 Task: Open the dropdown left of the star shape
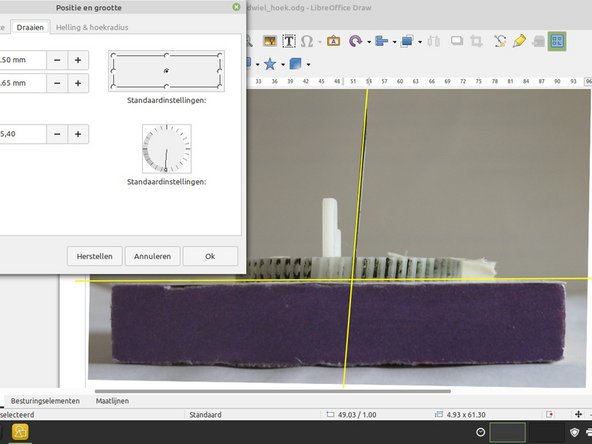click(257, 65)
